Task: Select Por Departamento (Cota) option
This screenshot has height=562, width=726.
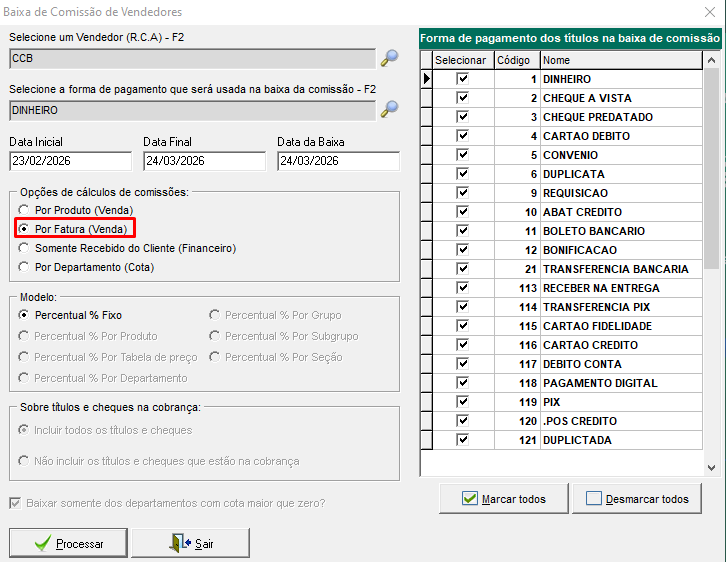Action: [23, 267]
